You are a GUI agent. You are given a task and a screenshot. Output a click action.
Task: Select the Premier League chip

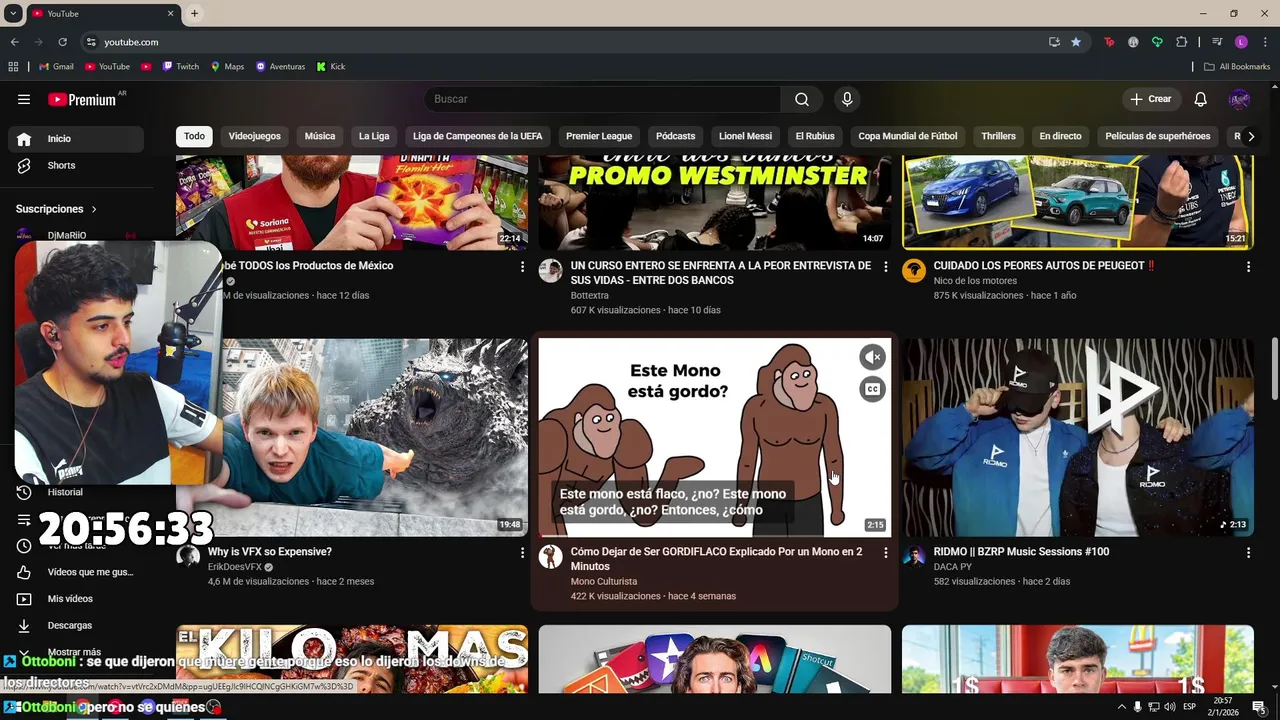(x=599, y=136)
